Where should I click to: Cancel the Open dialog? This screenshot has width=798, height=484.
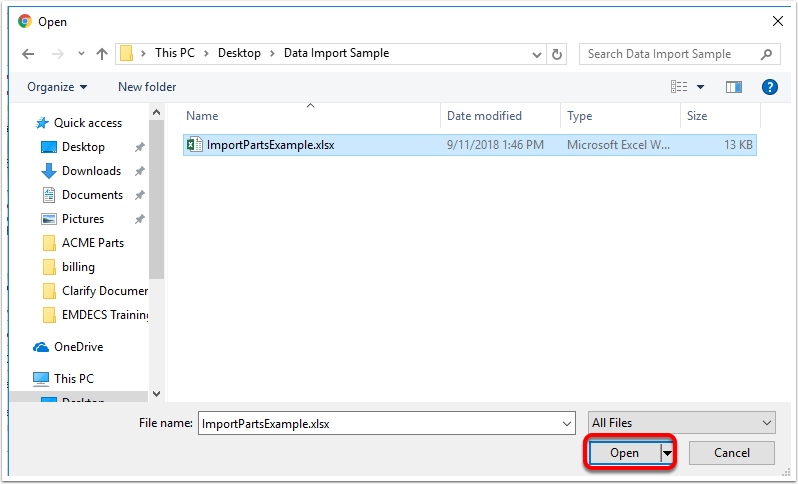[732, 453]
